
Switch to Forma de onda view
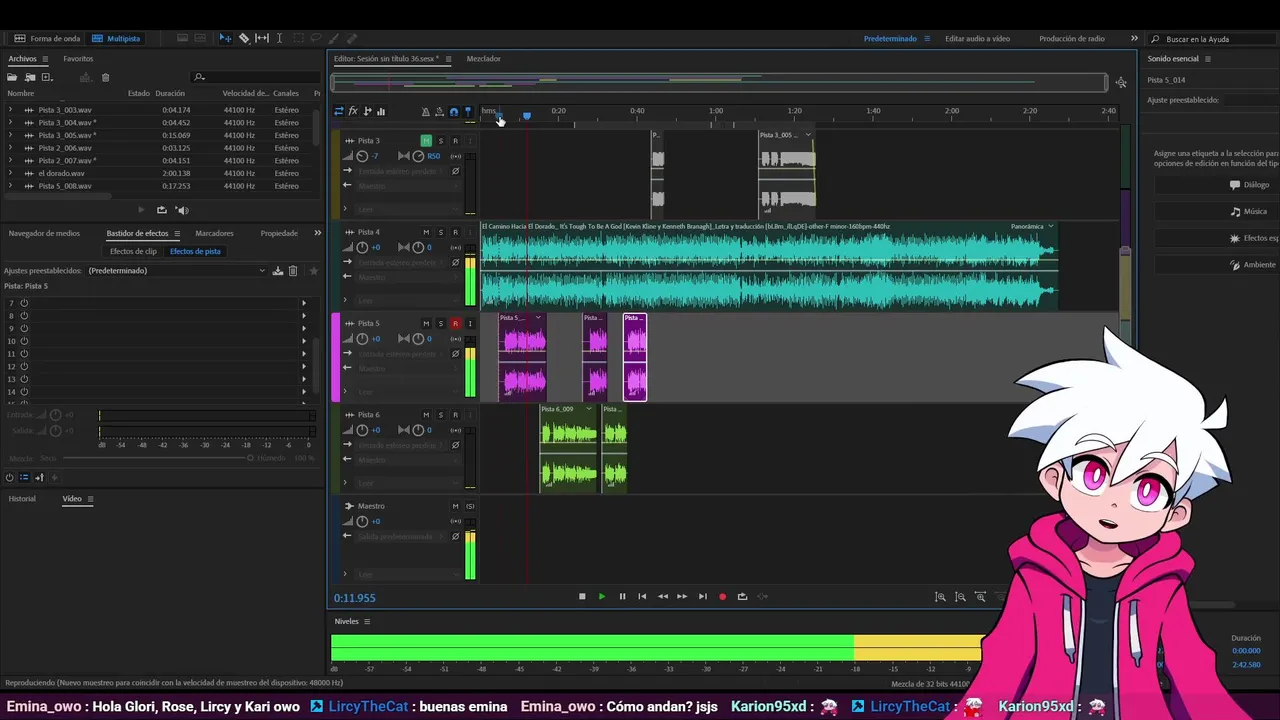point(47,38)
